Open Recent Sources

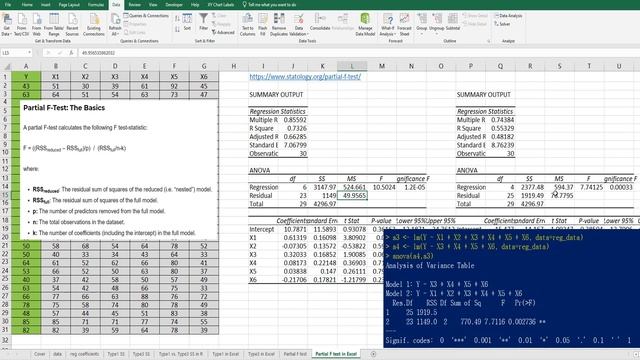[x=72, y=24]
